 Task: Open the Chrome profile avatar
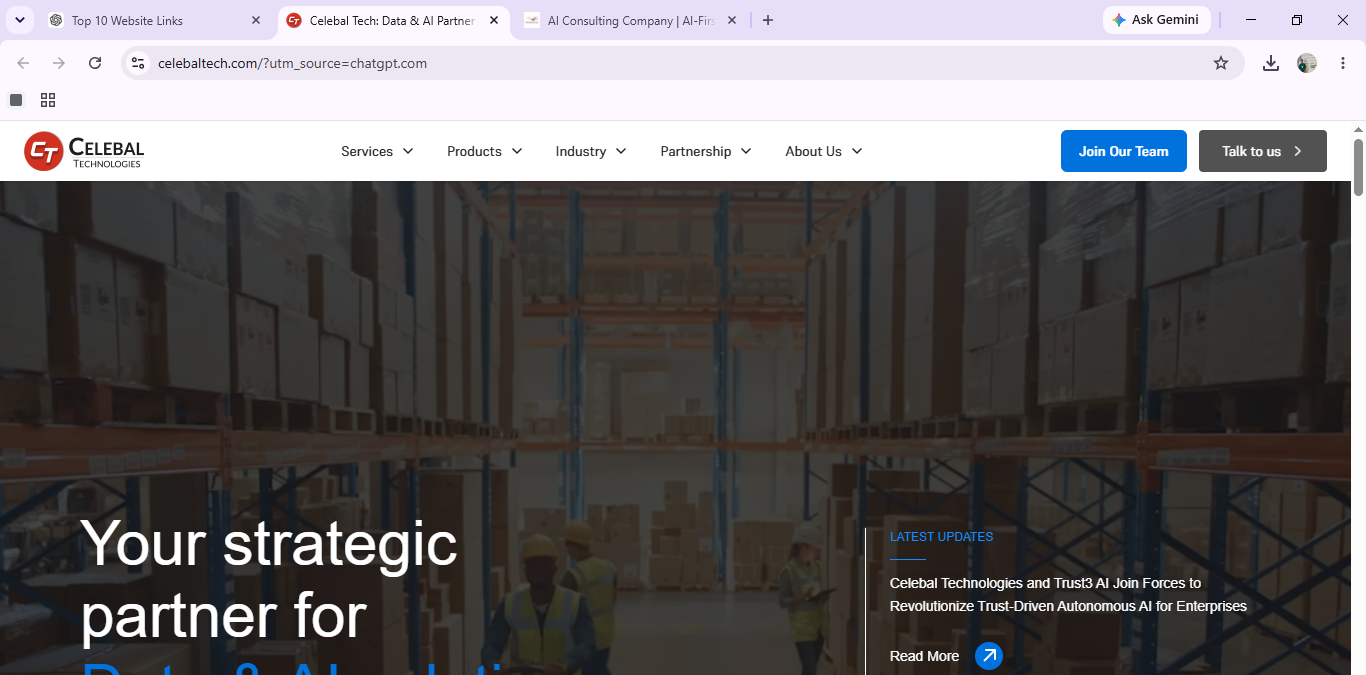1307,63
